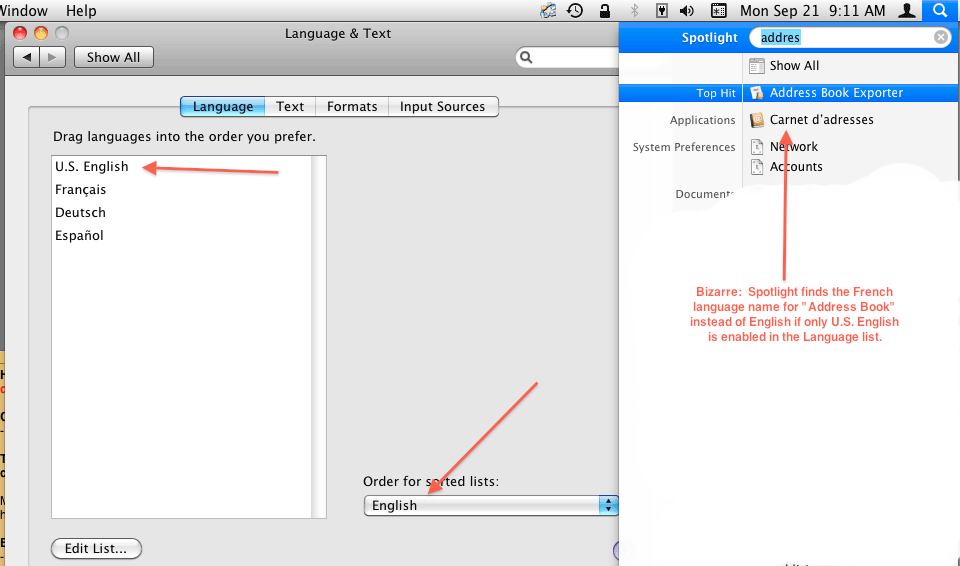Clear the Spotlight search with the X button
Image resolution: width=960 pixels, height=566 pixels.
coord(941,37)
